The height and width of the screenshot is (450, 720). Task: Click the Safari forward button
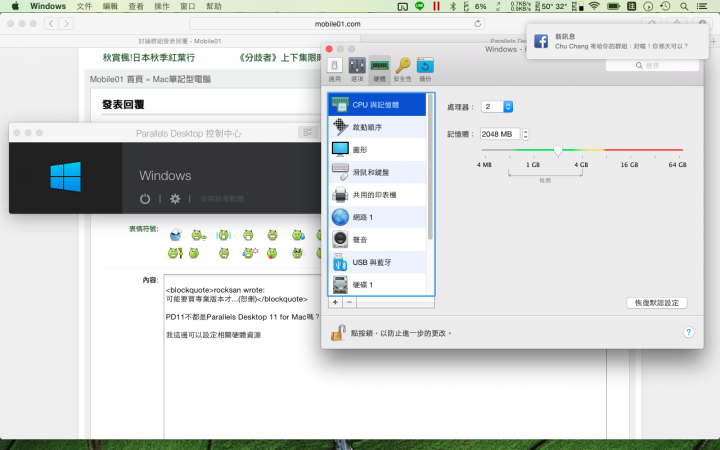(66, 23)
